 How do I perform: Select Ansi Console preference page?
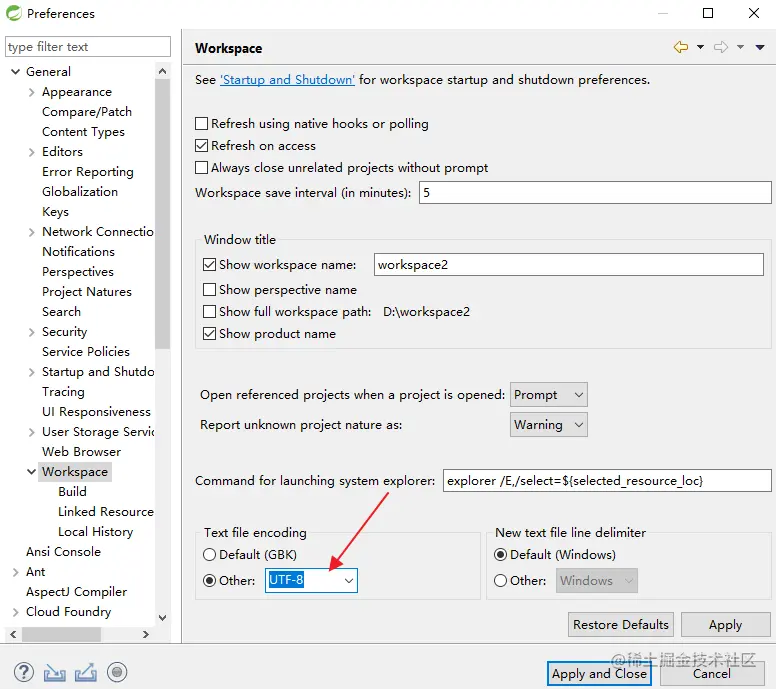coord(63,551)
